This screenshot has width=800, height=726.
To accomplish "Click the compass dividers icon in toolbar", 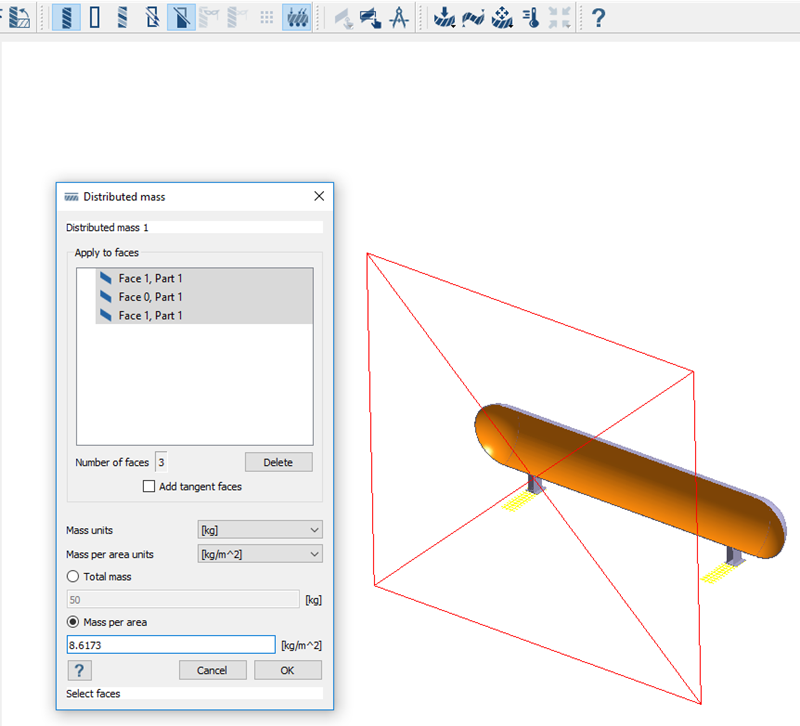I will 398,17.
